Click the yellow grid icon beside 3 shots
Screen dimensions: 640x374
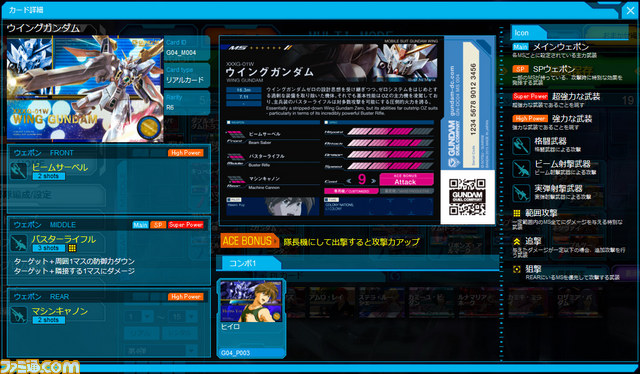[72, 248]
